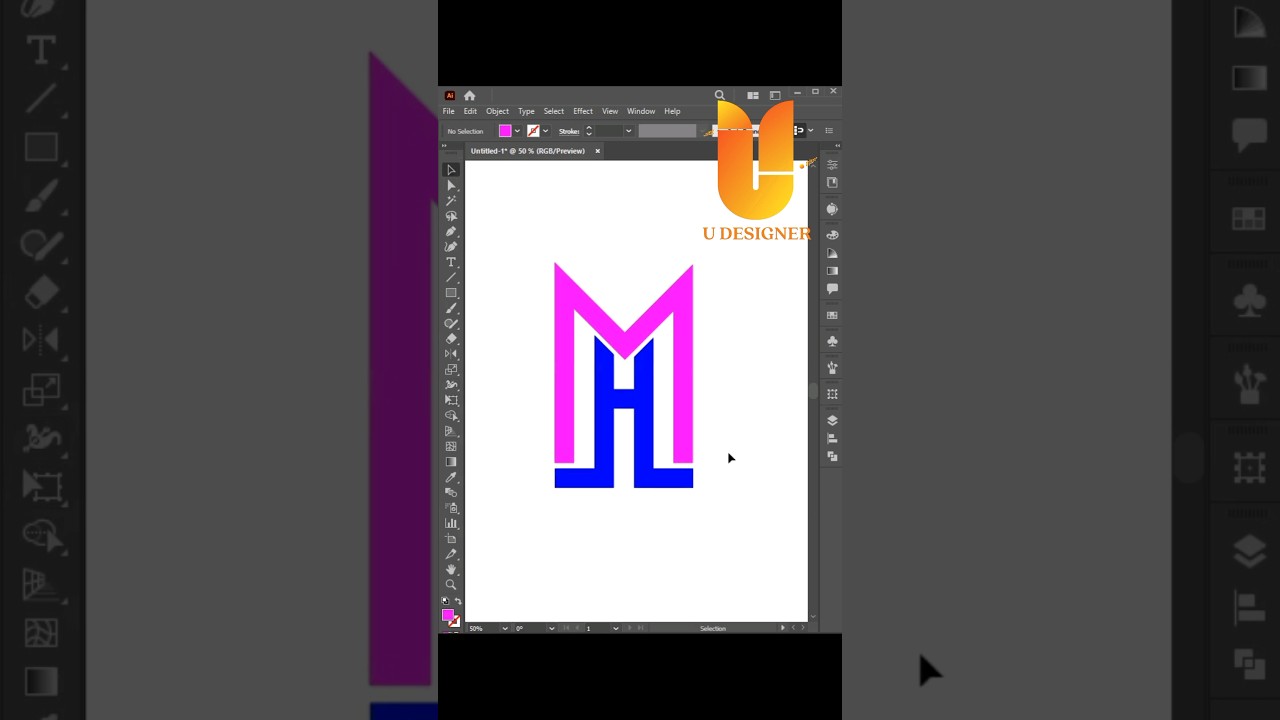Select the Paintbrush tool
1280x720 pixels.
[451, 308]
